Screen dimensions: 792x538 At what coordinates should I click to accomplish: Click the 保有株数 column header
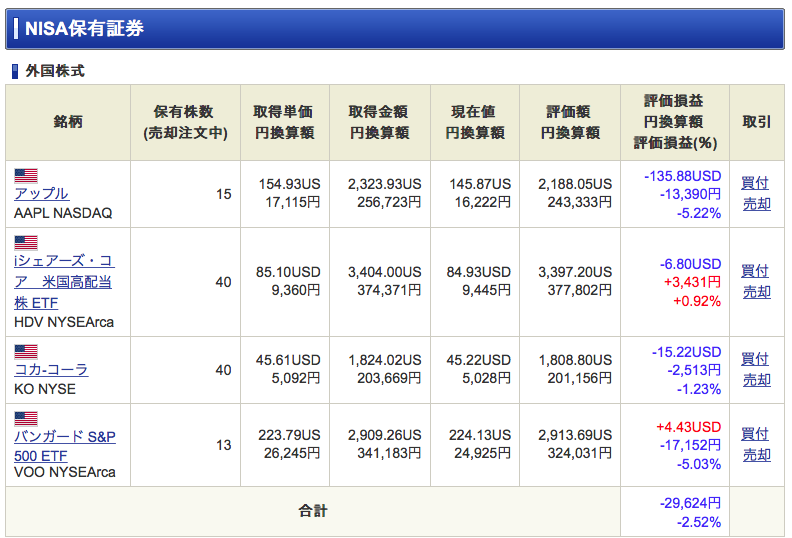(x=184, y=111)
